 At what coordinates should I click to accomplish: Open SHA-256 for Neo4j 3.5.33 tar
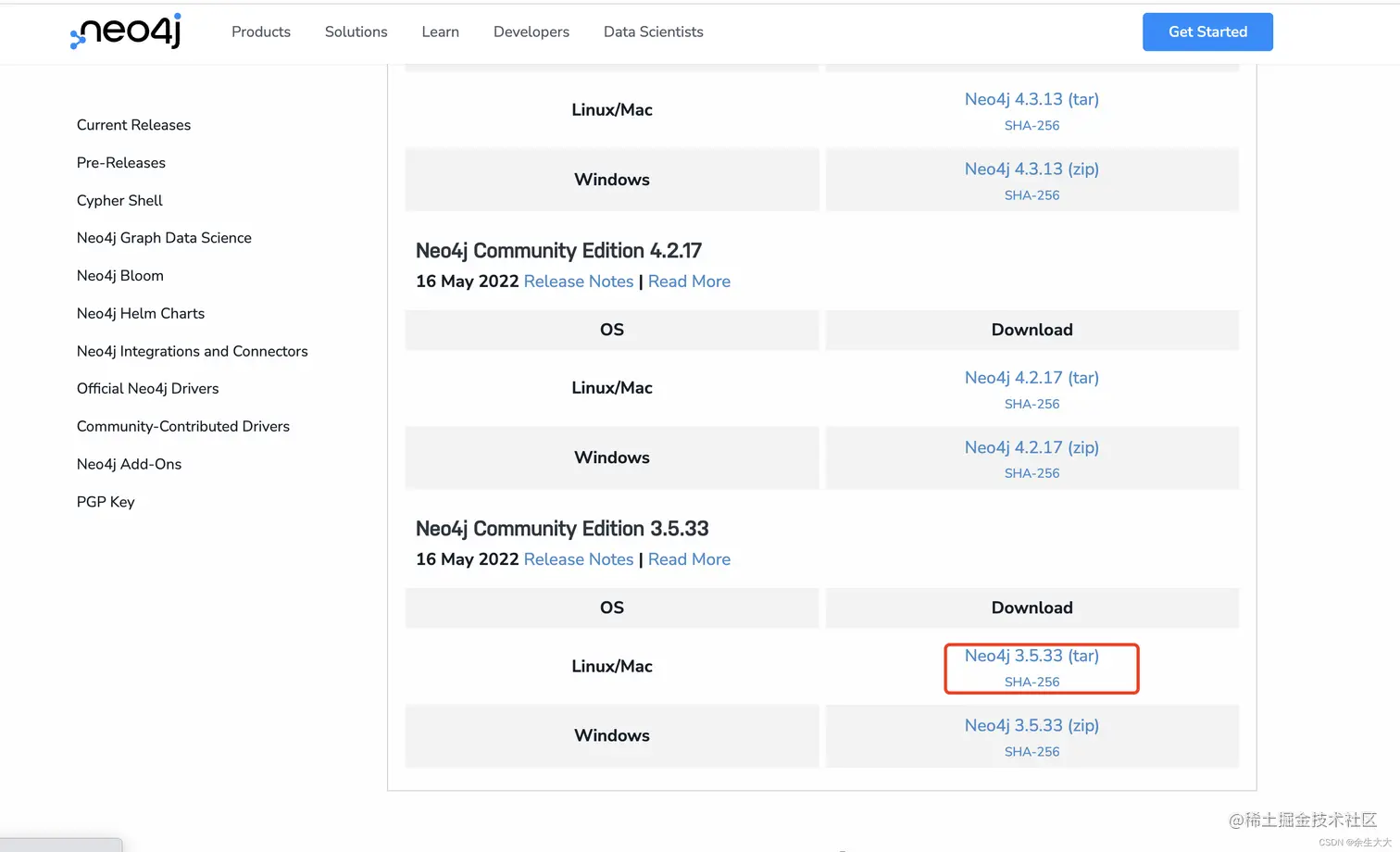1031,682
